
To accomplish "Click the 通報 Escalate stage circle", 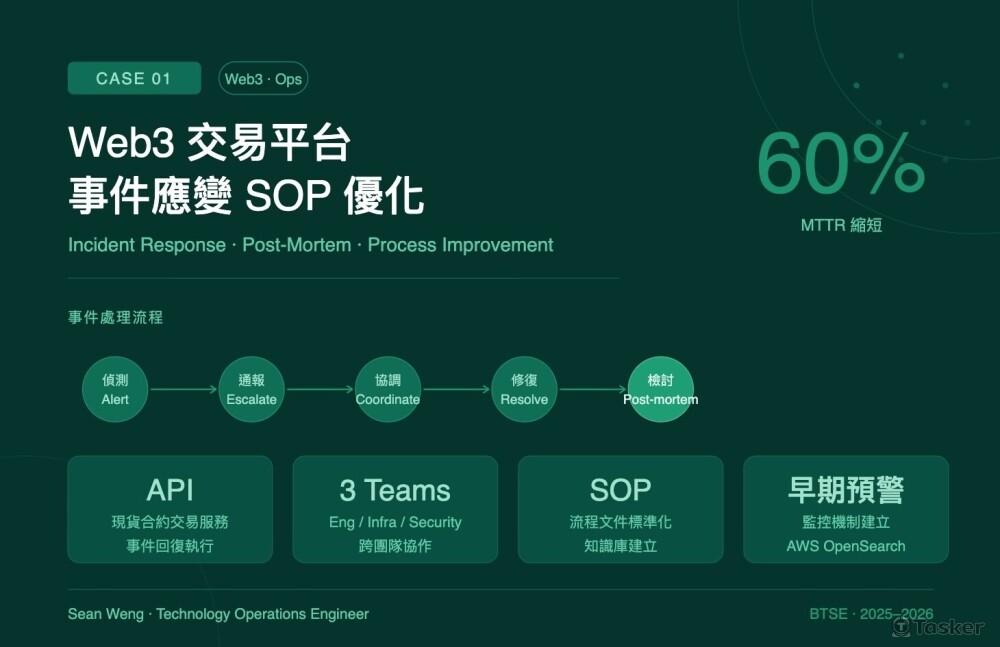I will pos(251,389).
